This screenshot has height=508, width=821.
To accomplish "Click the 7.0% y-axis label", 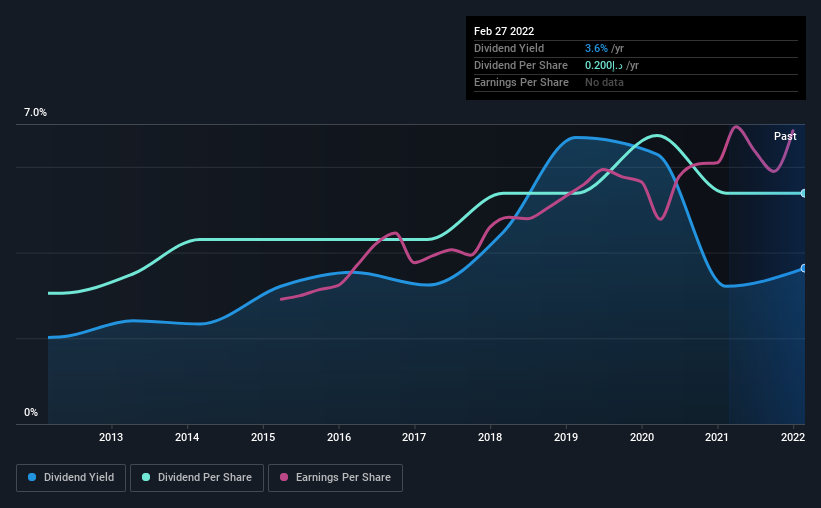I will click(35, 113).
